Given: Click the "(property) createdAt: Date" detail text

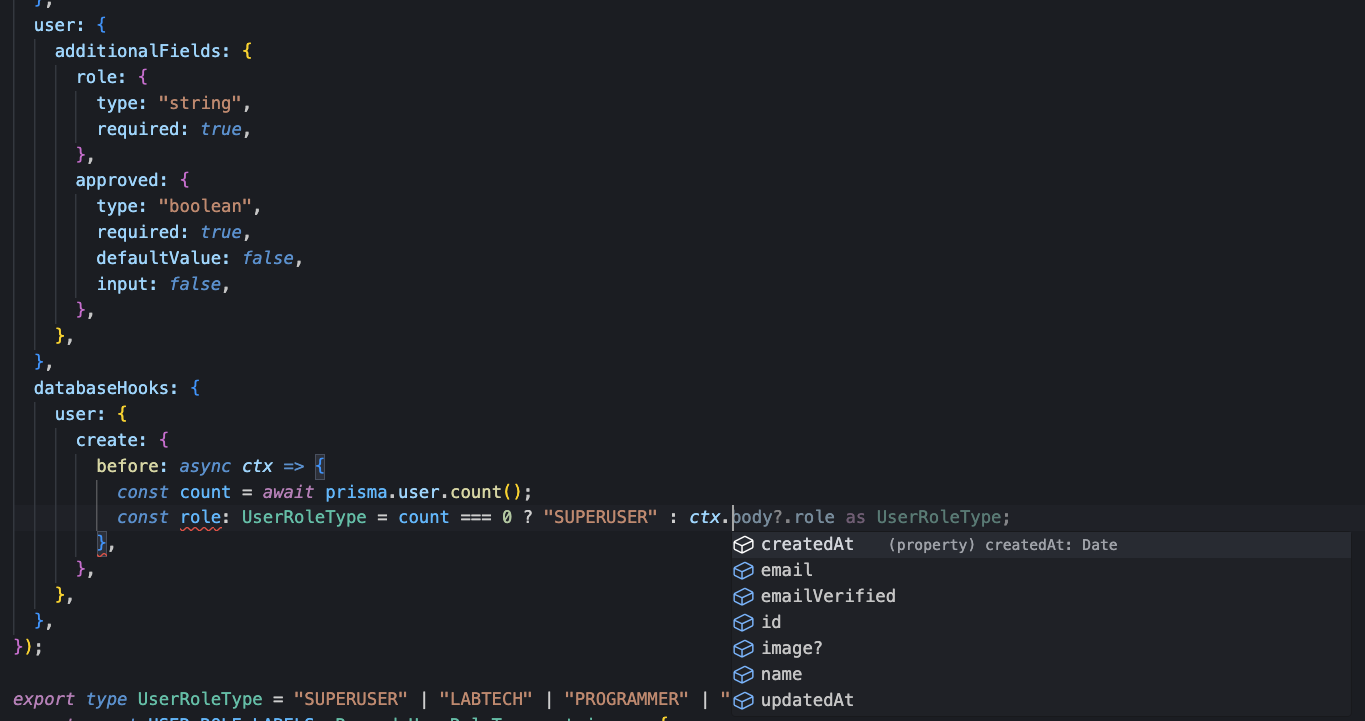Looking at the screenshot, I should [1003, 545].
